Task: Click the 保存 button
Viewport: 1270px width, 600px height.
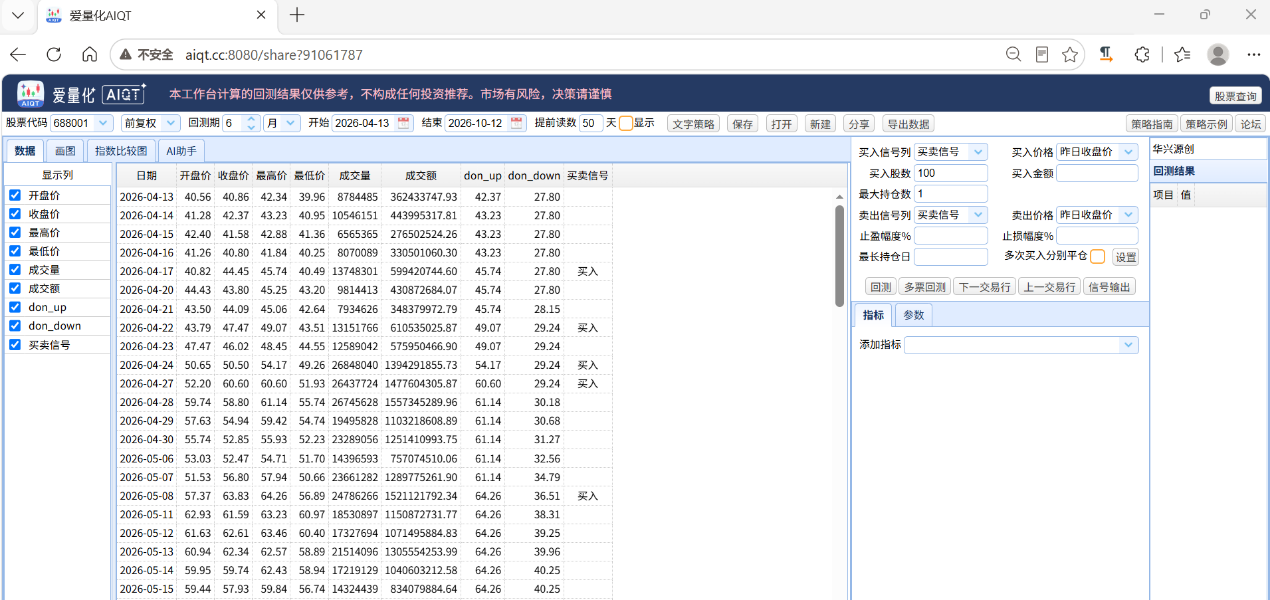Action: [x=743, y=124]
